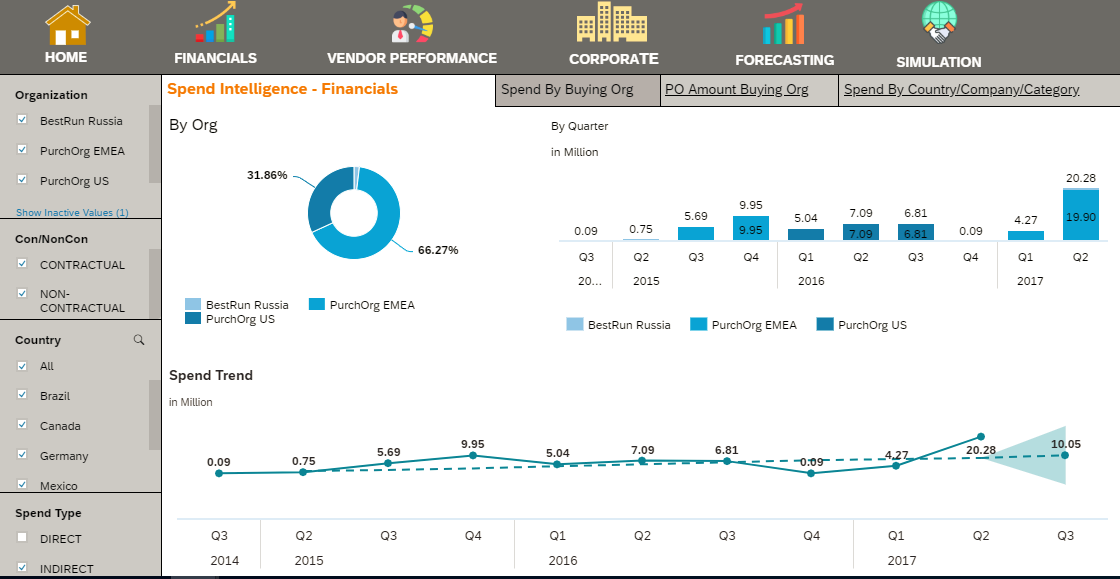Open the Forecasting chart icon
Screen dimensions: 1120x579
click(783, 24)
